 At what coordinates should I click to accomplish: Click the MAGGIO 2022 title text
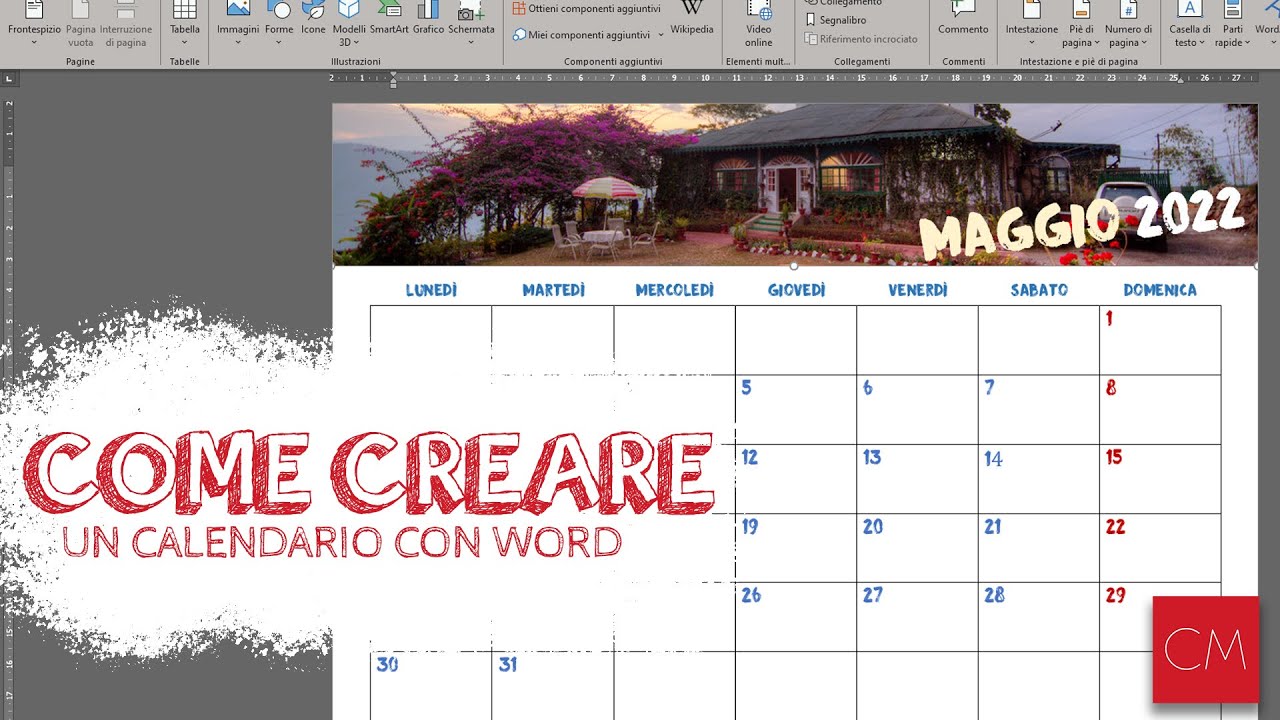(1081, 224)
